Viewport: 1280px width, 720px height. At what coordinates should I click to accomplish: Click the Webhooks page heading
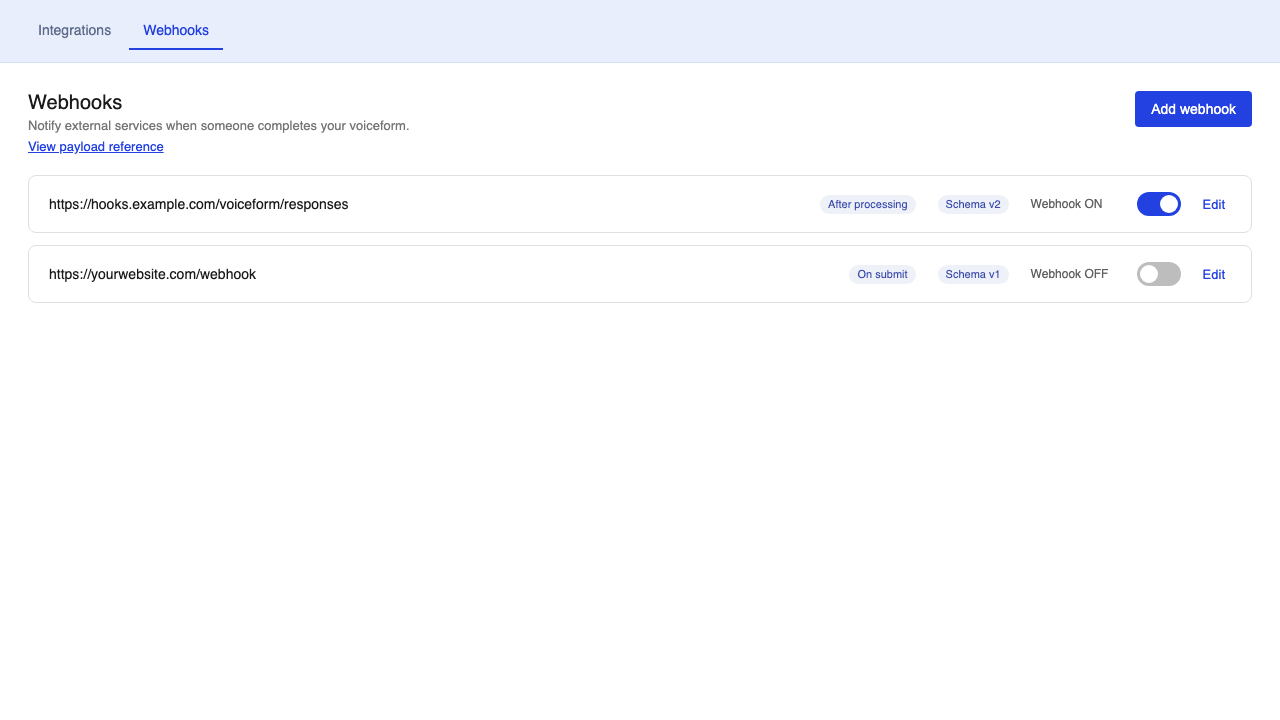75,102
